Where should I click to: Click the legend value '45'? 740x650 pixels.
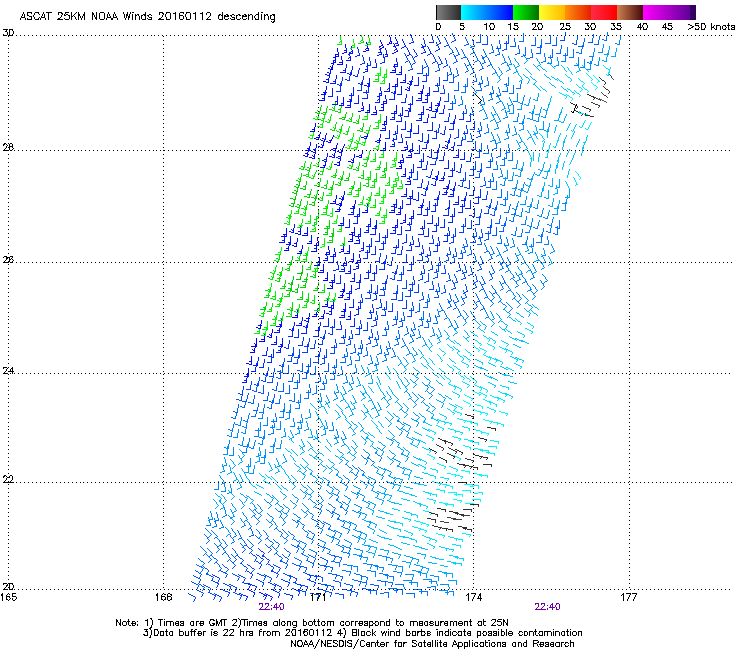tap(667, 27)
